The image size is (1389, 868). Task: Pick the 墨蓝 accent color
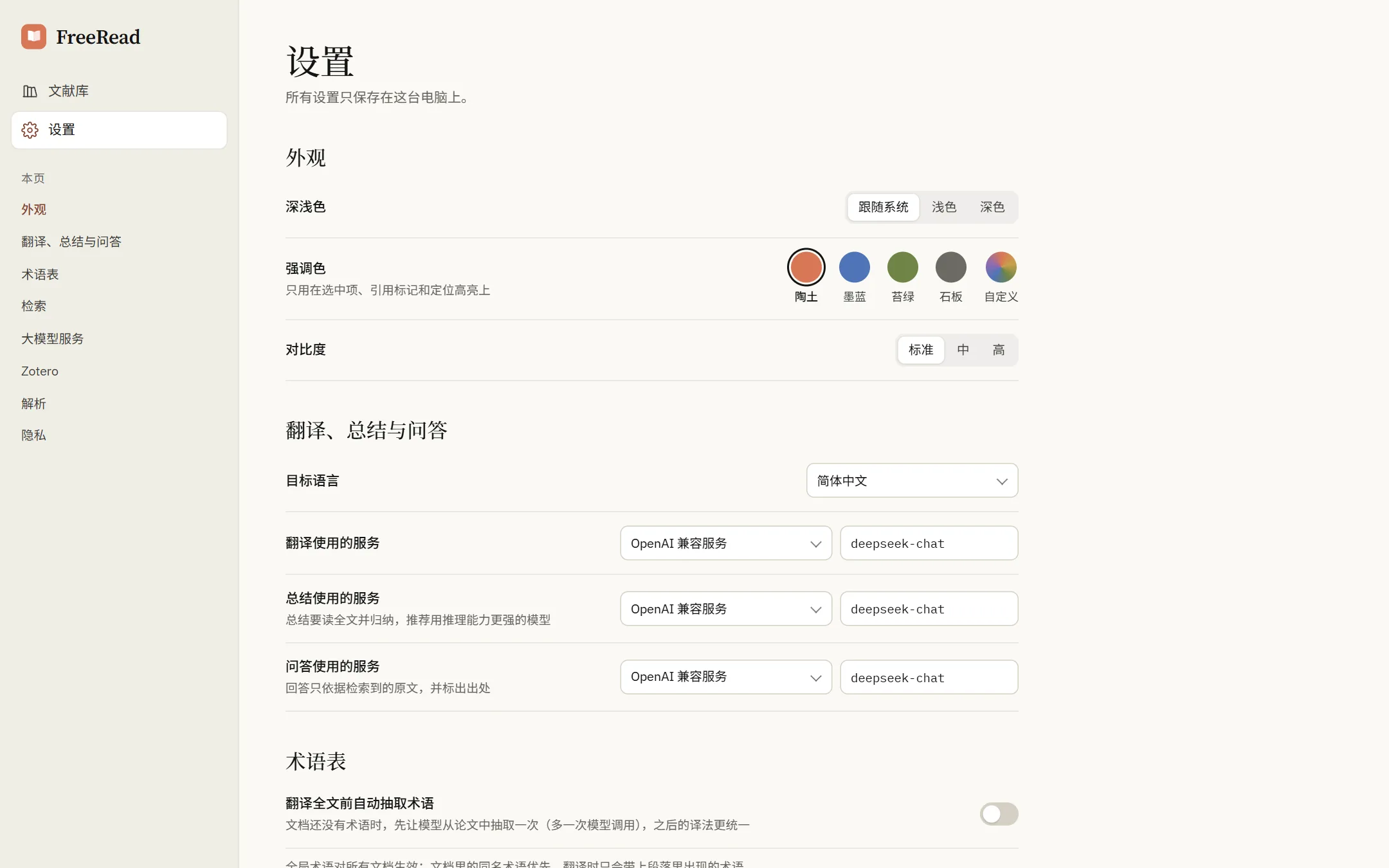(854, 267)
